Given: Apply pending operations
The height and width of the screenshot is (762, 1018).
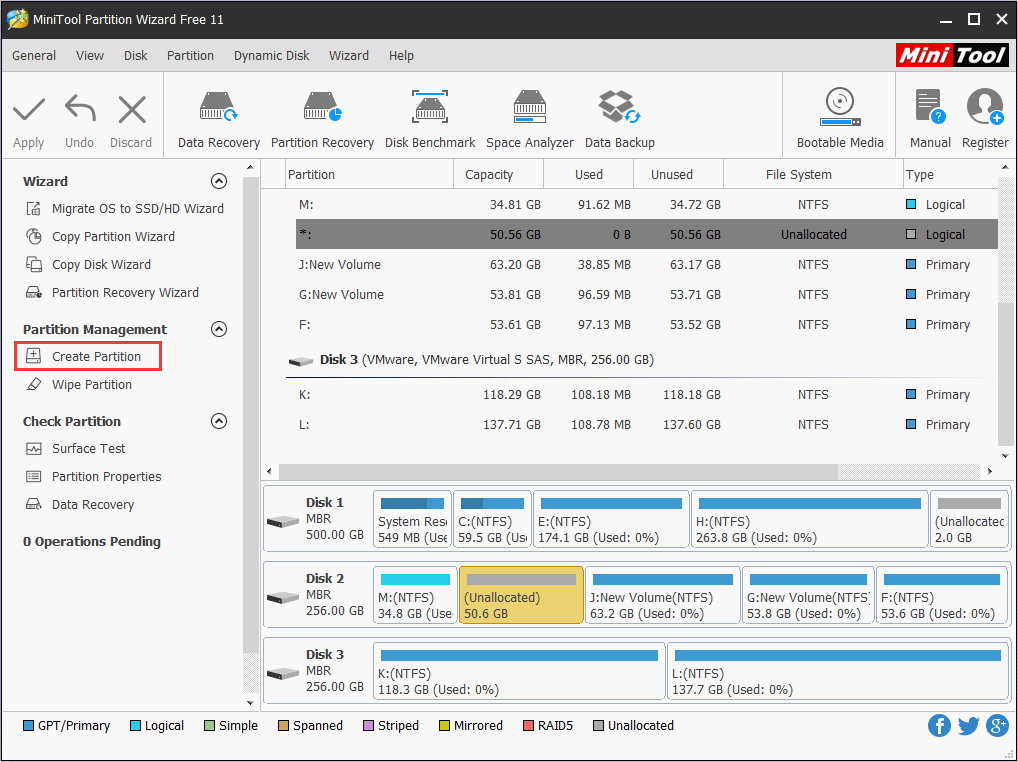Looking at the screenshot, I should 28,115.
